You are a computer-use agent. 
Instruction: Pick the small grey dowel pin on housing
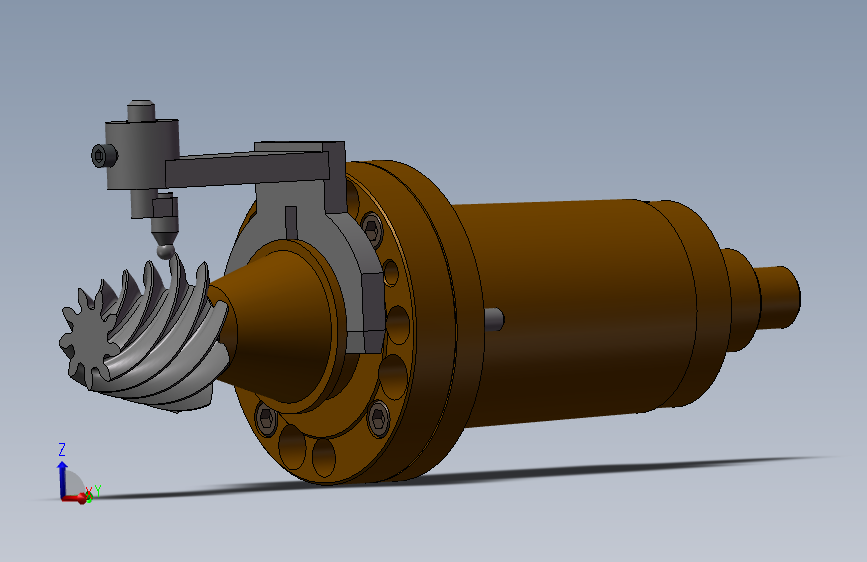[495, 320]
